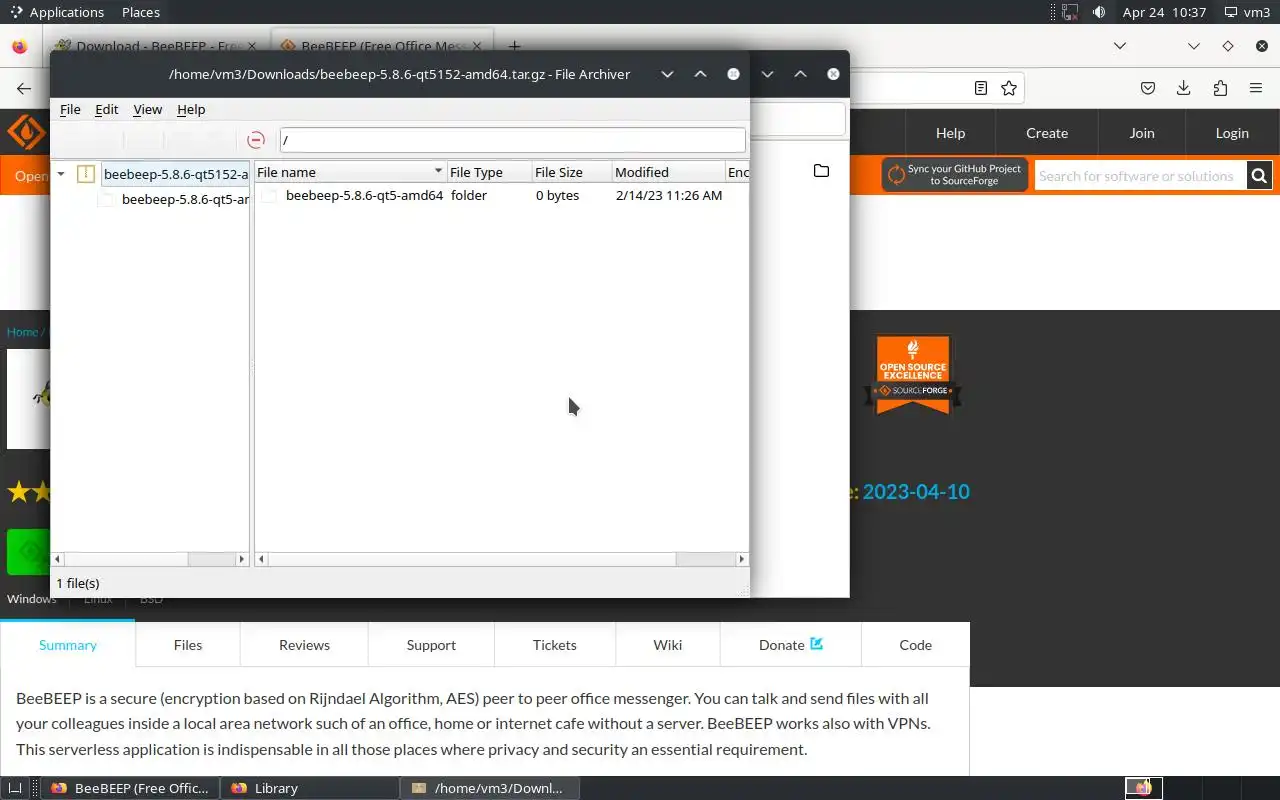This screenshot has height=800, width=1280.
Task: Open the Help menu in File Archiver
Action: tap(191, 109)
